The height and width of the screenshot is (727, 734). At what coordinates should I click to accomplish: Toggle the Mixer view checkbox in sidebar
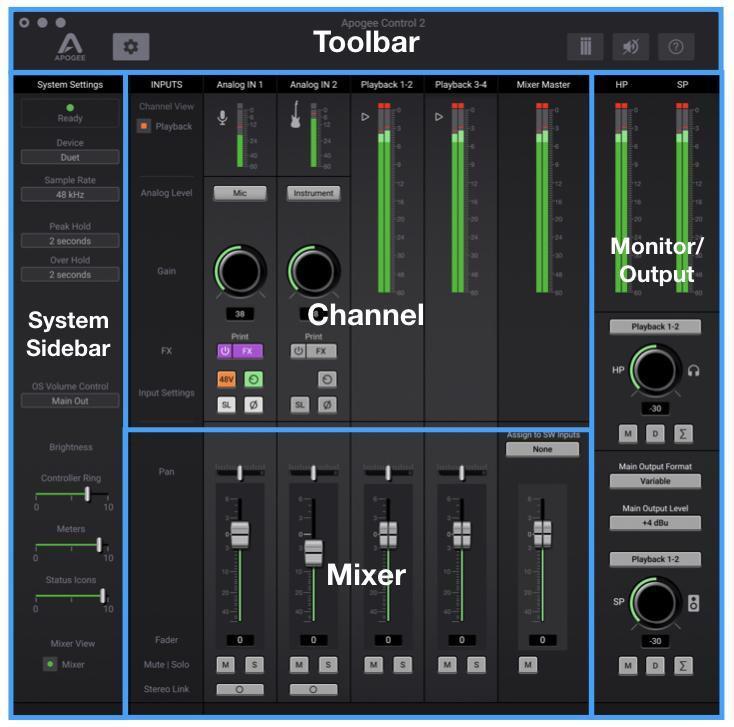[49, 664]
